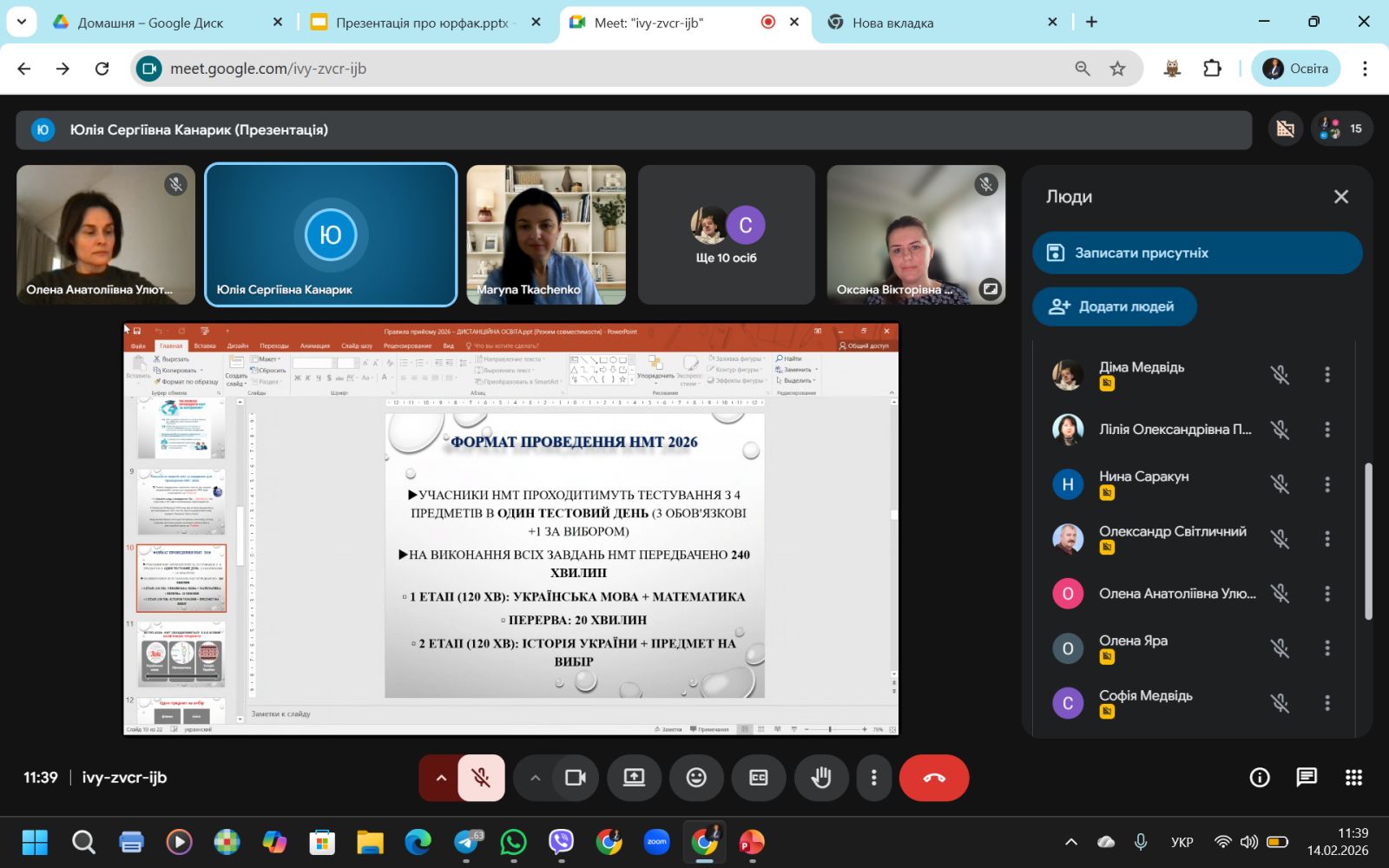1389x868 pixels.
Task: Open the Chrome tab search dropdown
Action: [x=21, y=22]
